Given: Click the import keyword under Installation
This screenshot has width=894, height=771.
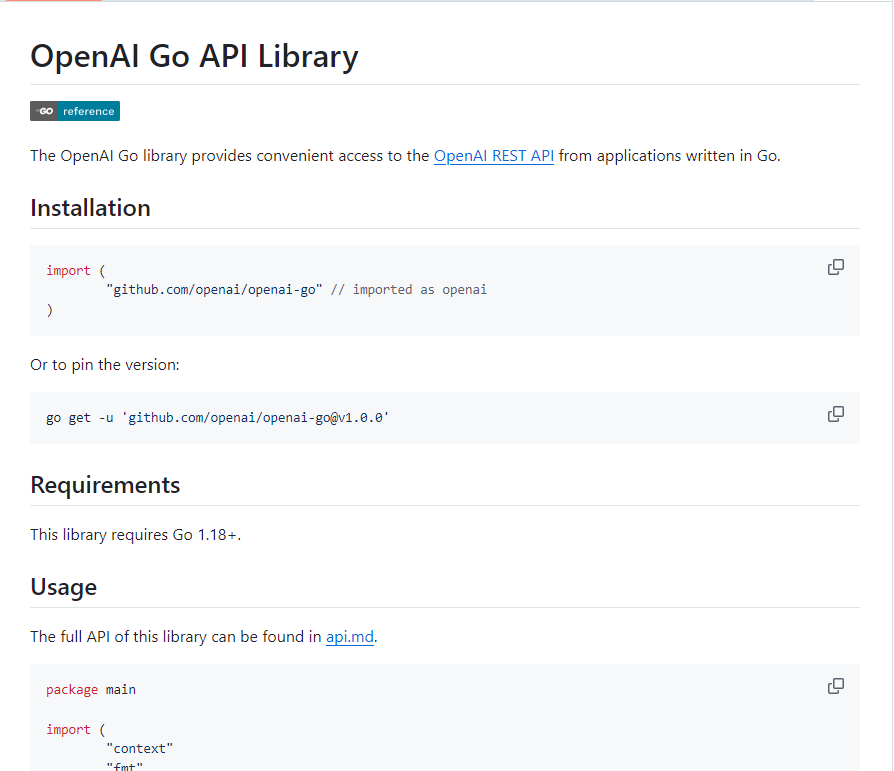Looking at the screenshot, I should tap(68, 271).
